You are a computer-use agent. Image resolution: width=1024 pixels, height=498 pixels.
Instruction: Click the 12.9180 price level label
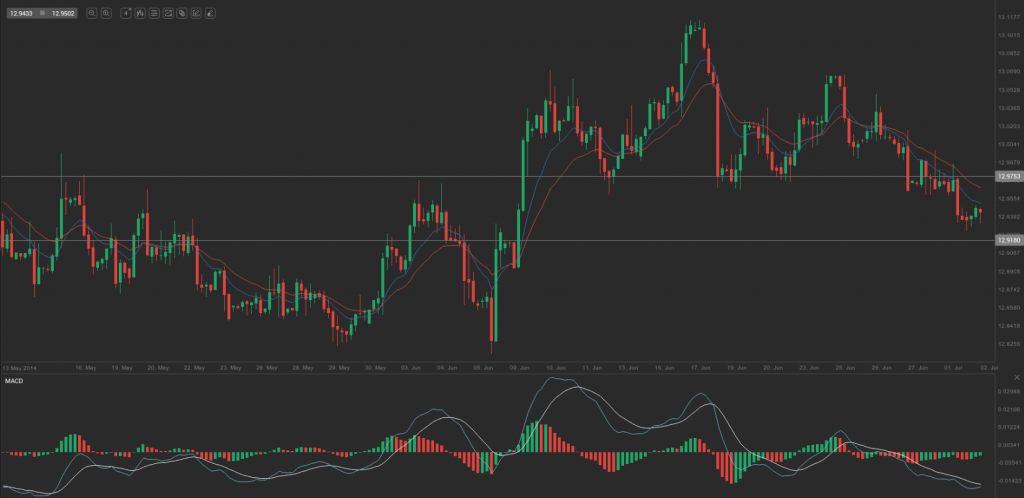click(x=1008, y=240)
